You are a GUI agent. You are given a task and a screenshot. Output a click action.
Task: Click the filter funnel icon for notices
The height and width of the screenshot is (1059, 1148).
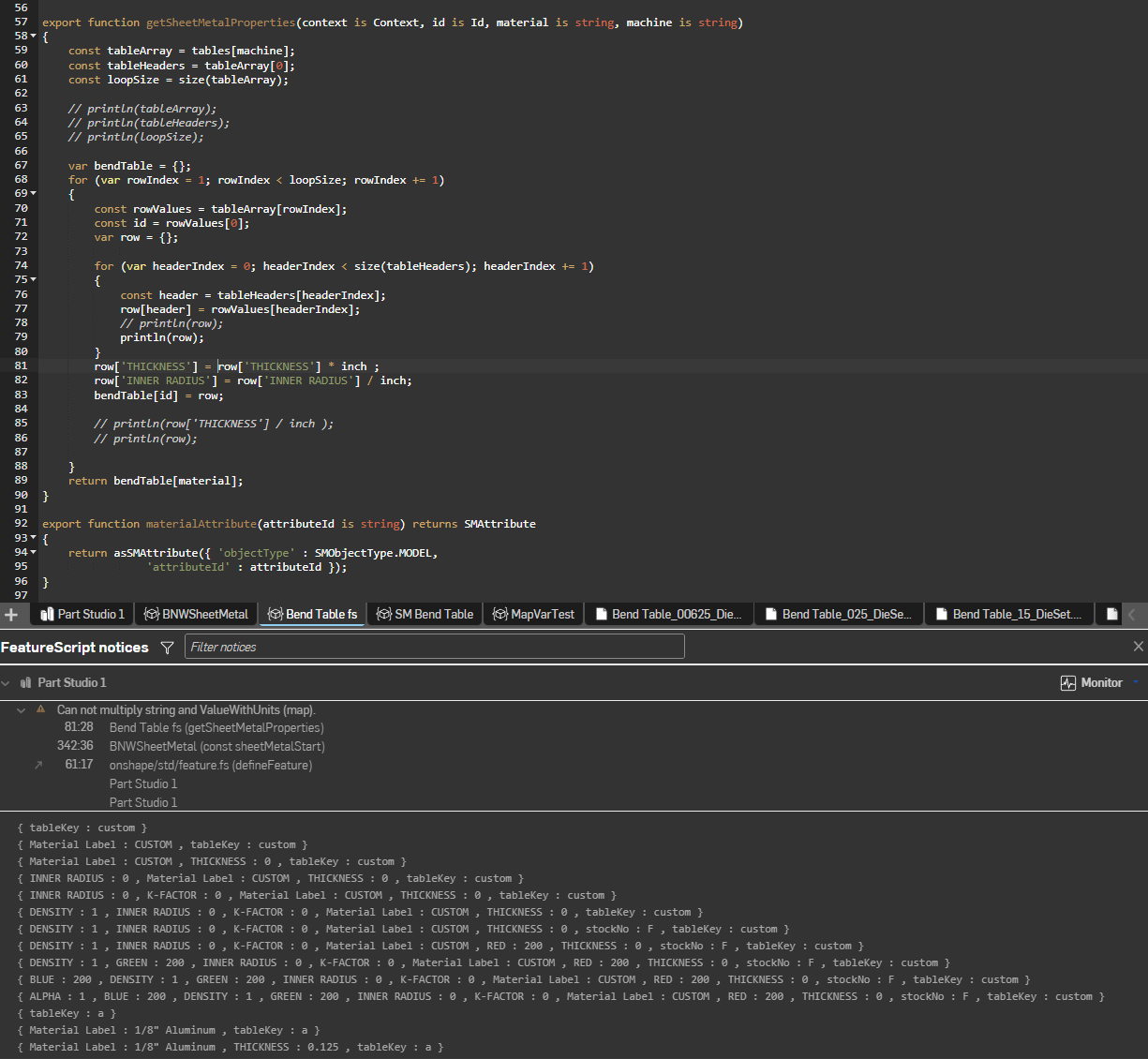point(167,648)
